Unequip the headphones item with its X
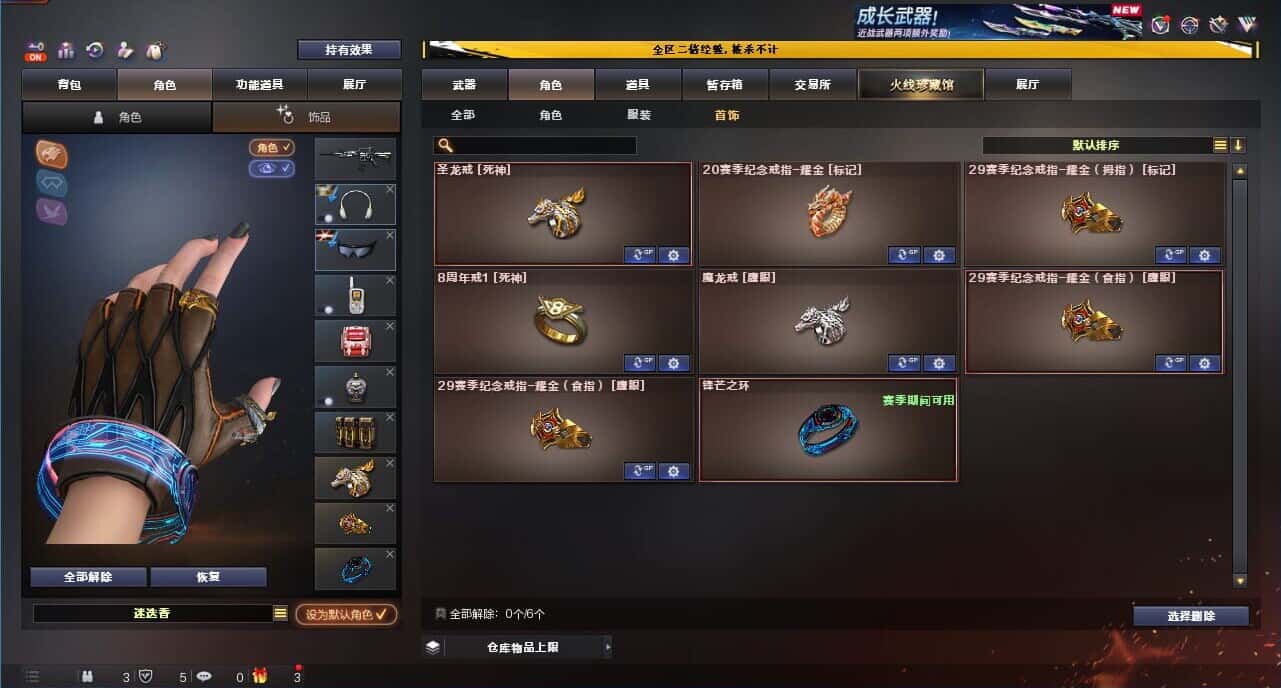1281x688 pixels. 390,189
